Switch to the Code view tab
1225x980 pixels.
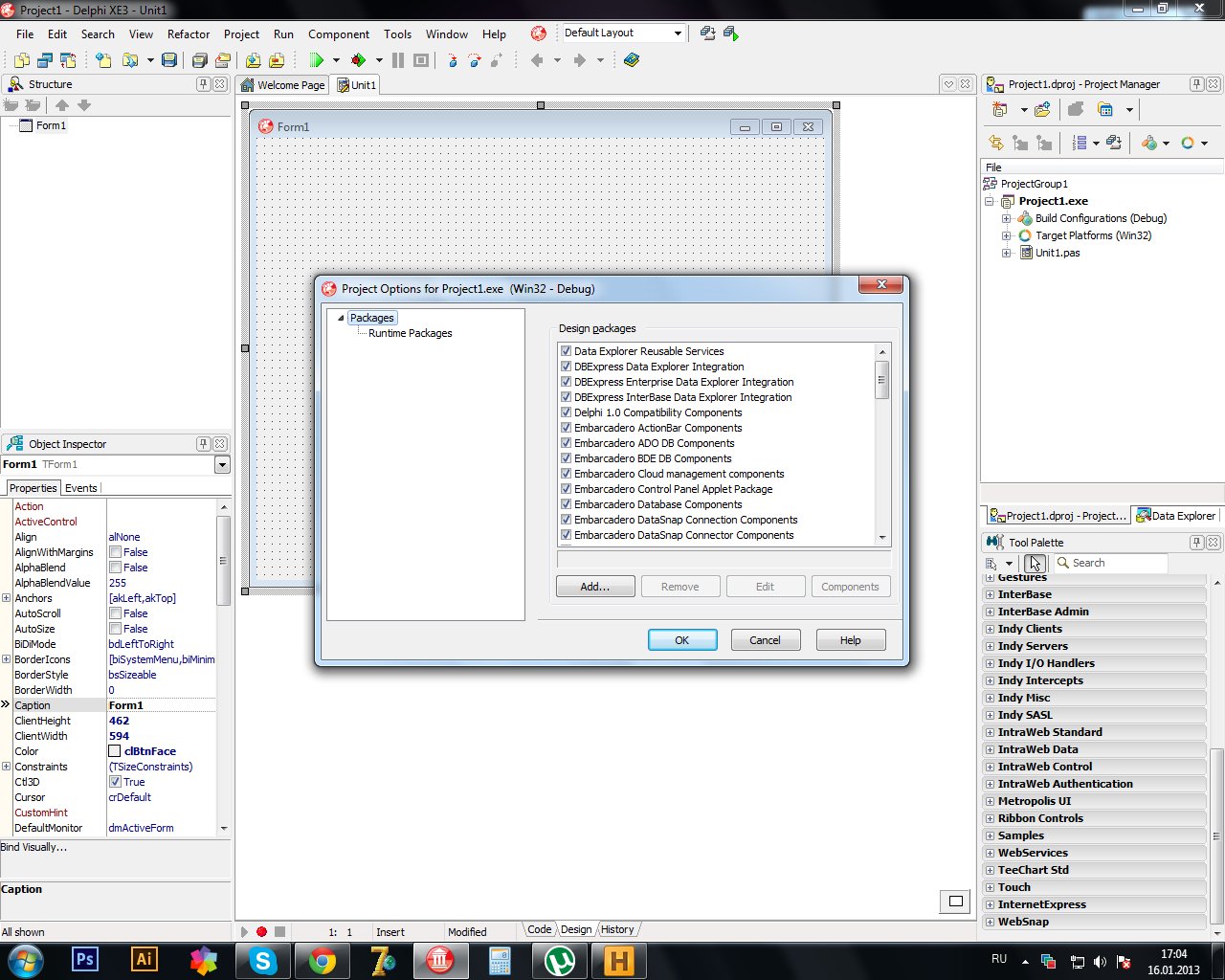539,930
